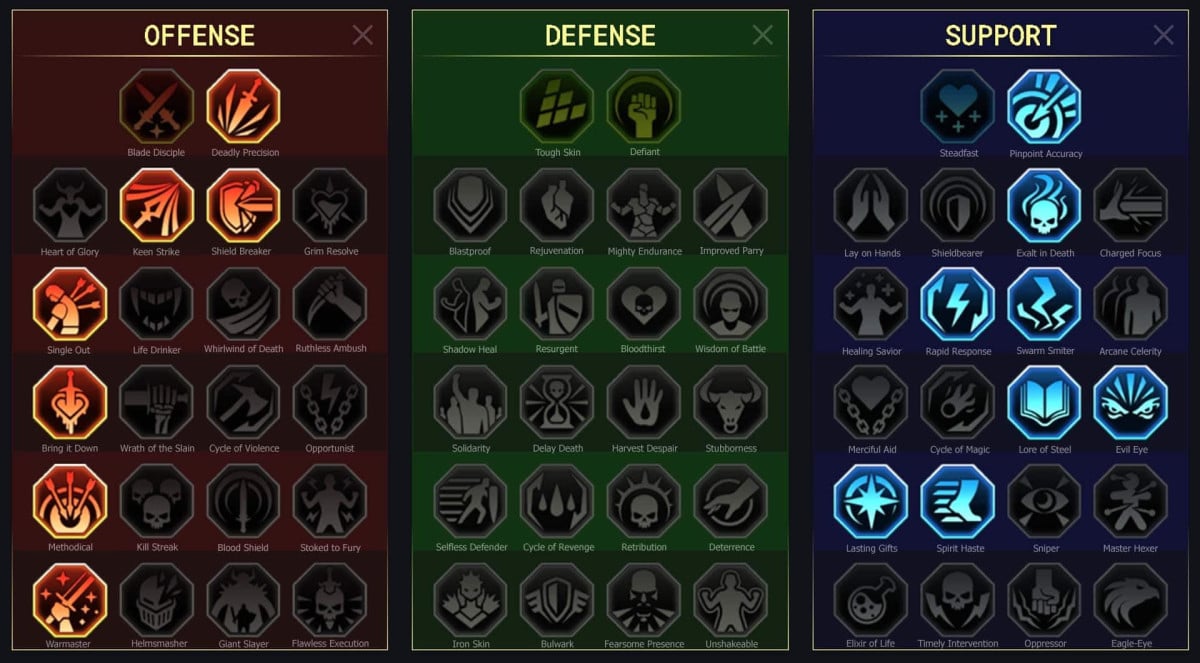
Task: Choose the Stubborness bull icon
Action: tap(731, 403)
